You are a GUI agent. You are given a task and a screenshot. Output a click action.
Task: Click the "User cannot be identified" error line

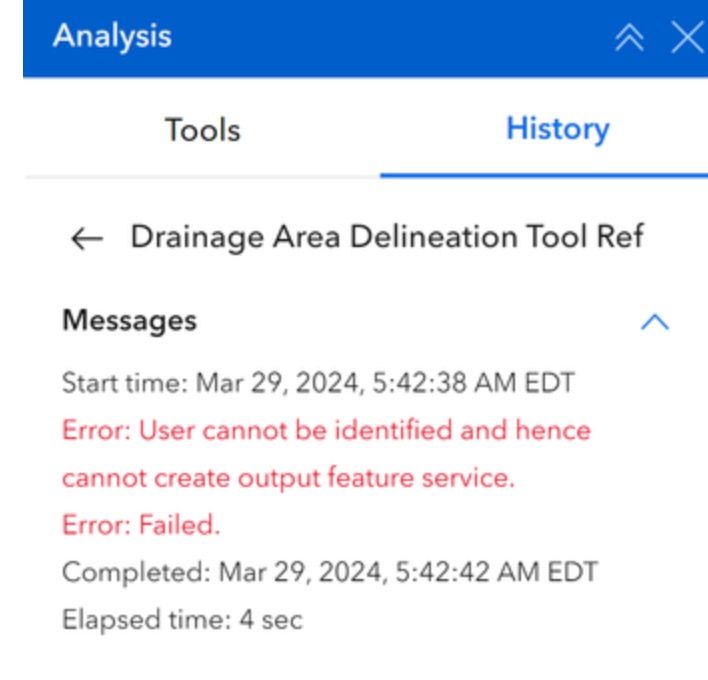click(x=326, y=431)
